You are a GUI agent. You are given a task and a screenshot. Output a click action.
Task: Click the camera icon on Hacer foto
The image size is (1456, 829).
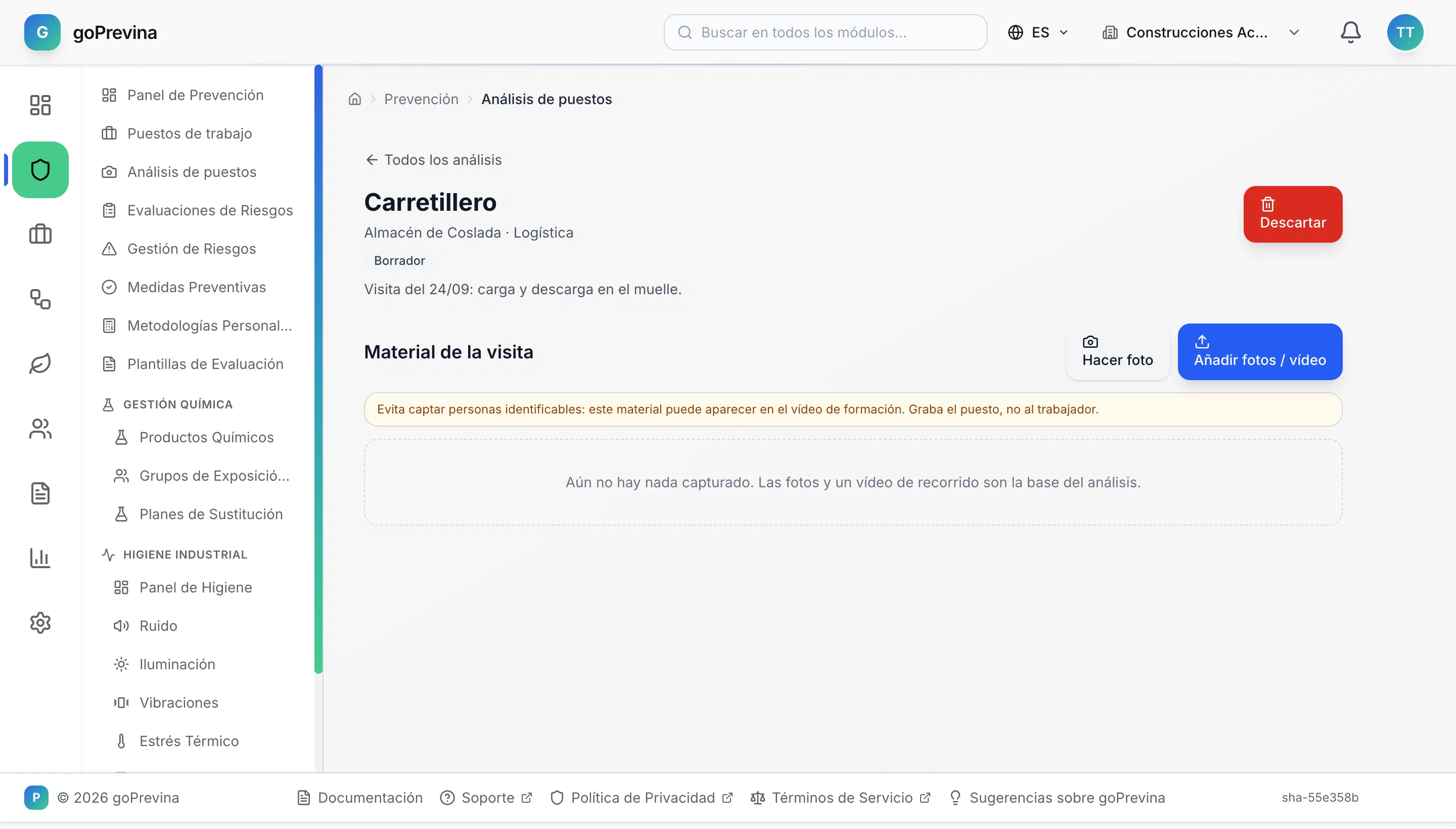pos(1090,342)
